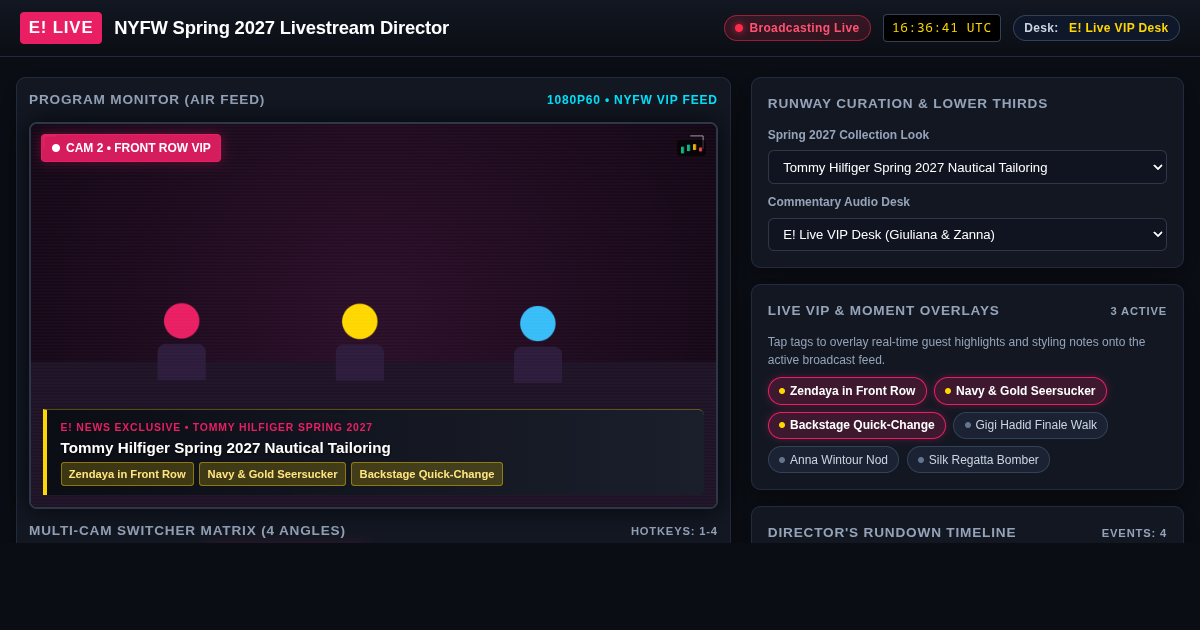The image size is (1200, 630).
Task: Click the 3 ACTIVE overlay counter
Action: [x=1138, y=311]
